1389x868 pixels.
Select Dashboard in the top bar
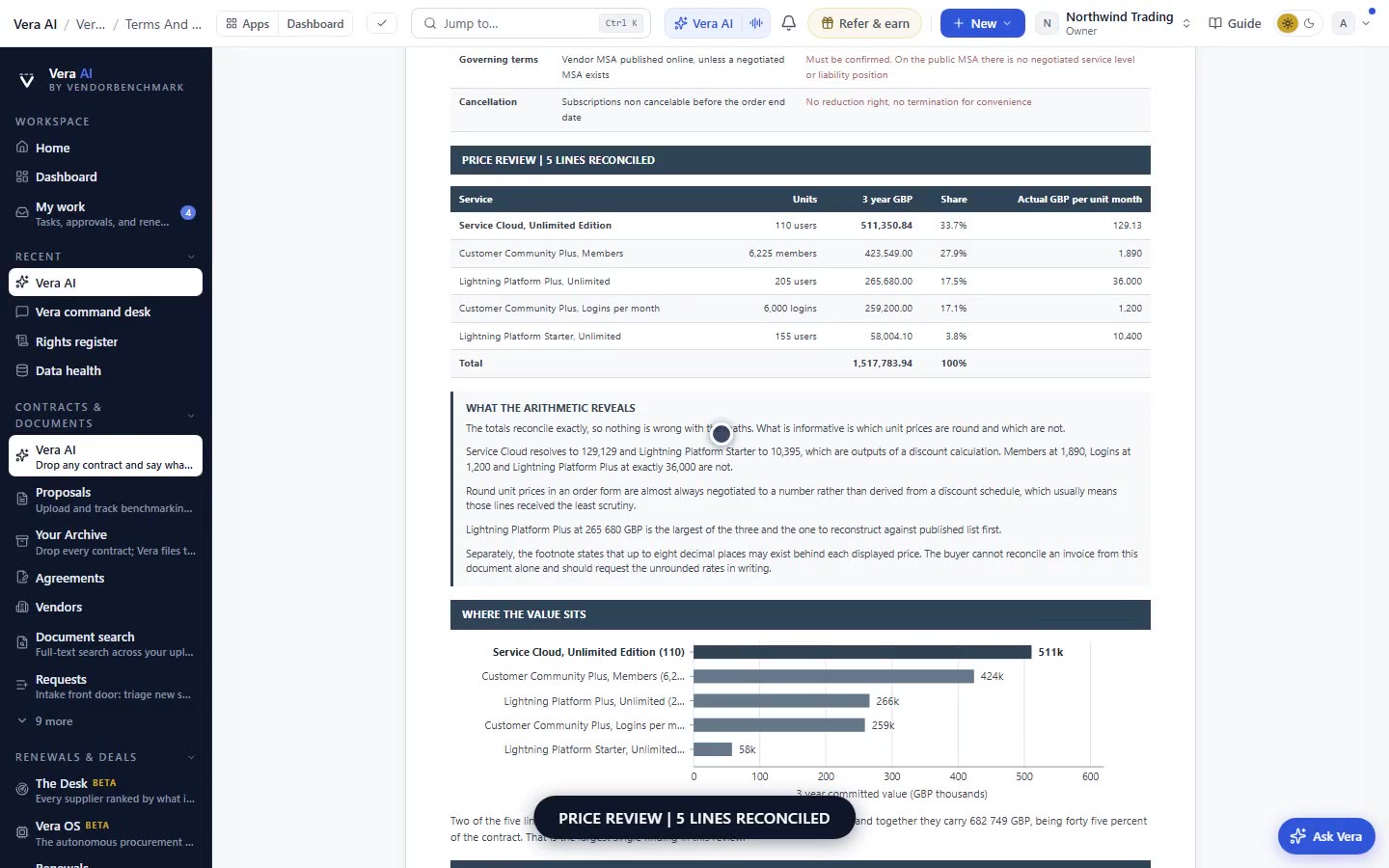[x=315, y=23]
